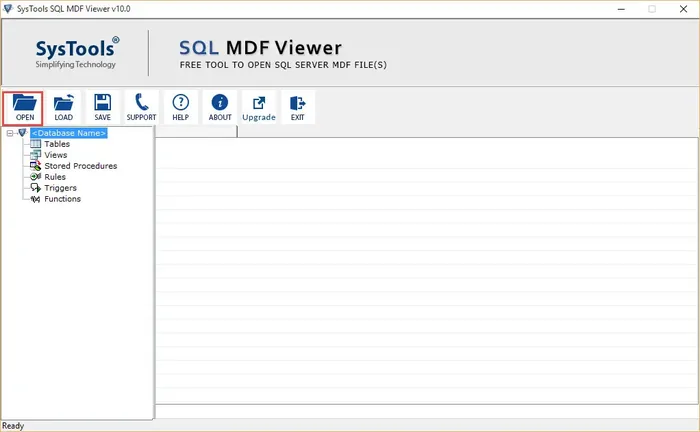This screenshot has width=700, height=432.
Task: Click the Stored Procedures icon
Action: (x=35, y=166)
